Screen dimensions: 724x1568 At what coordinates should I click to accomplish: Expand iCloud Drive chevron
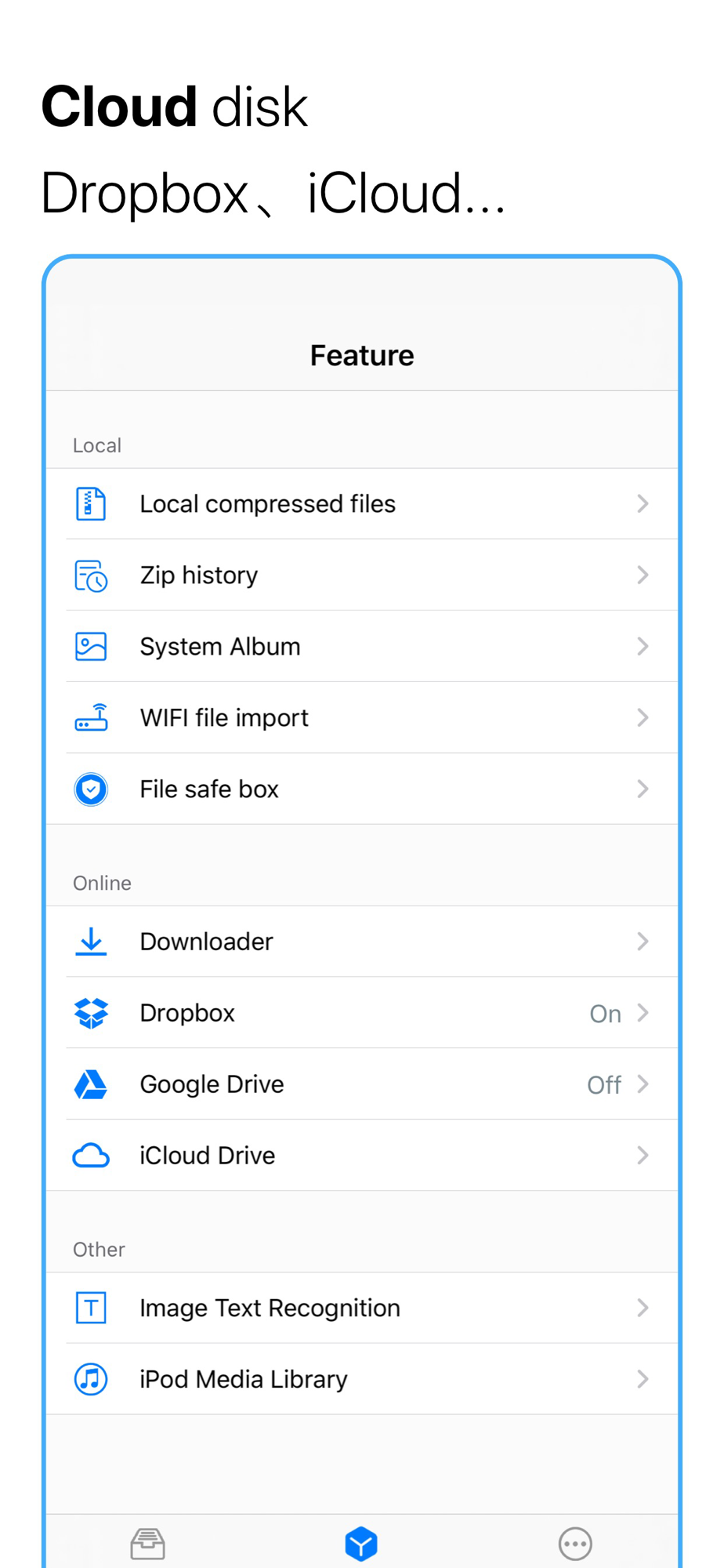click(643, 1156)
